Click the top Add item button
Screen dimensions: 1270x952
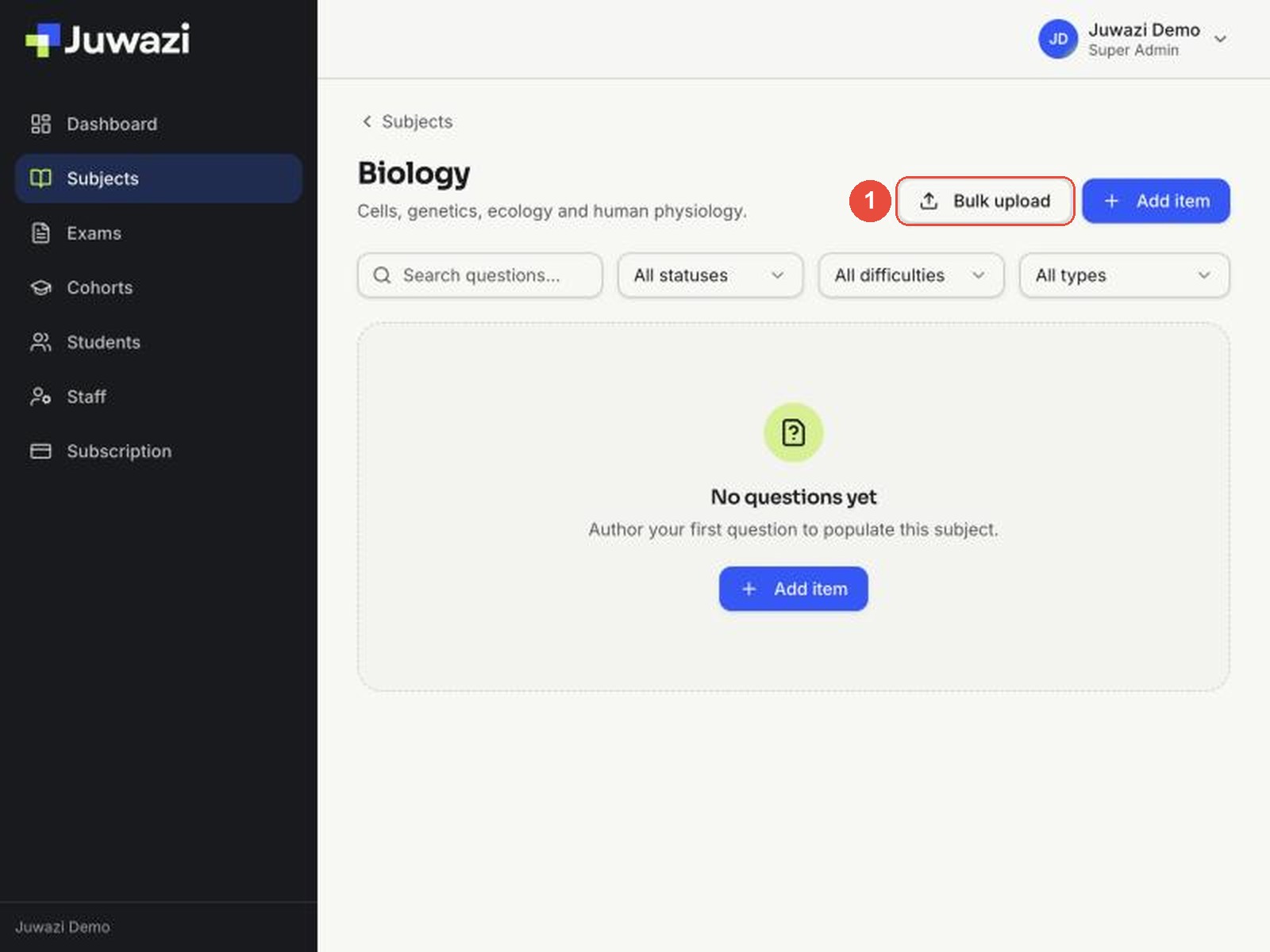(1156, 201)
